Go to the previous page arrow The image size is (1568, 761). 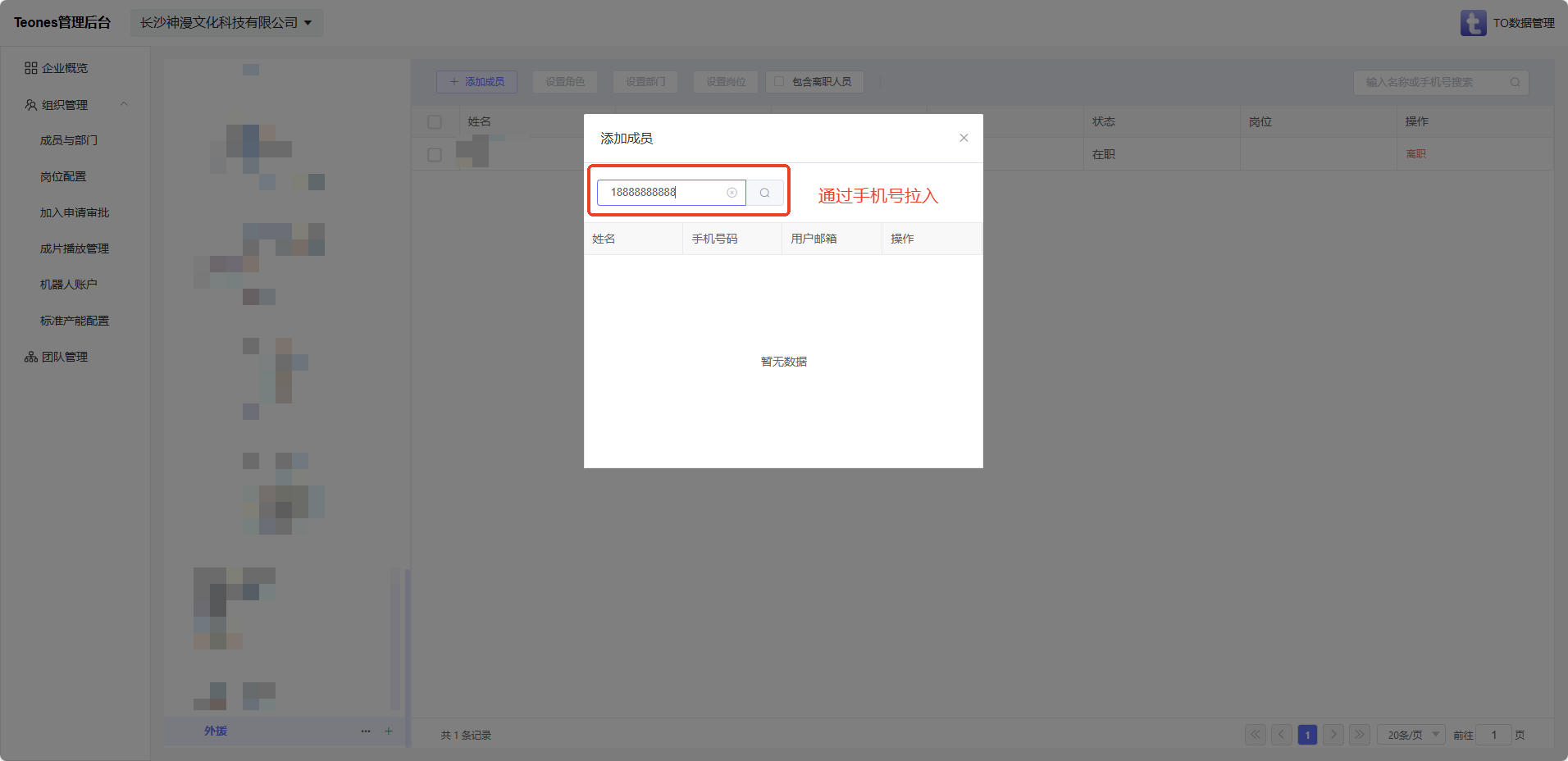tap(1281, 735)
